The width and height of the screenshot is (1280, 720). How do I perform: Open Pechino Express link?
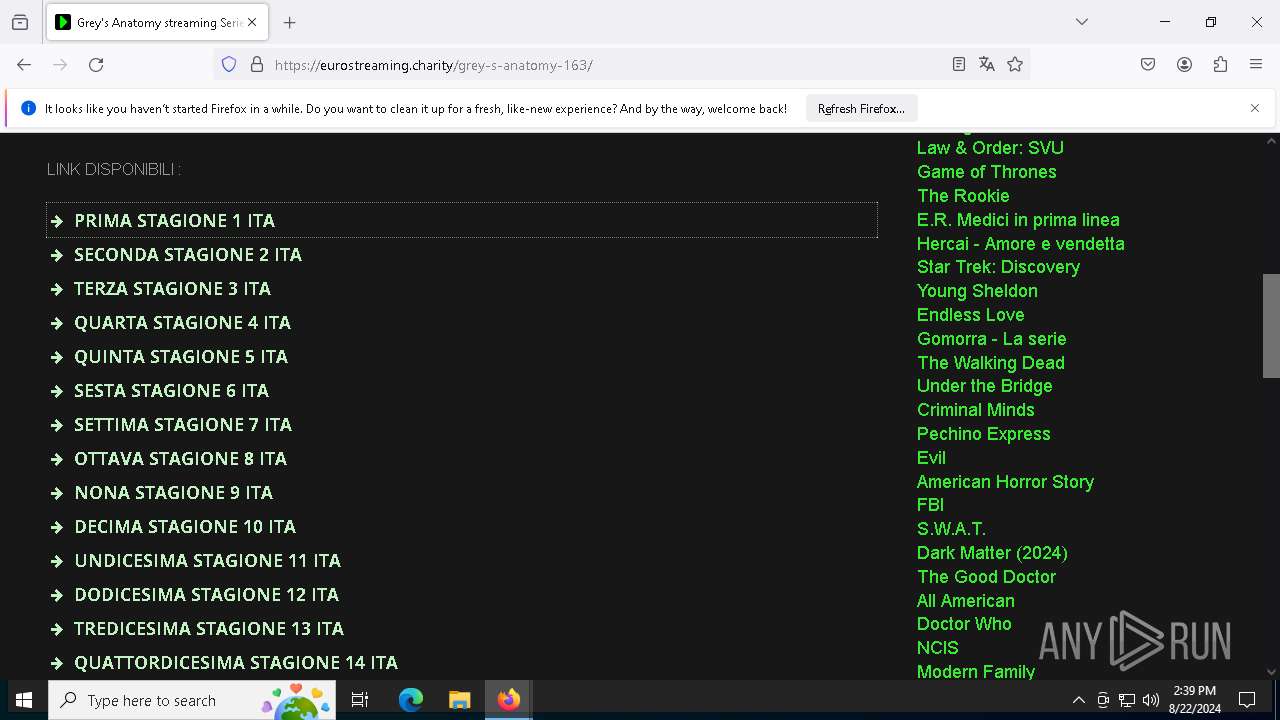tap(983, 434)
